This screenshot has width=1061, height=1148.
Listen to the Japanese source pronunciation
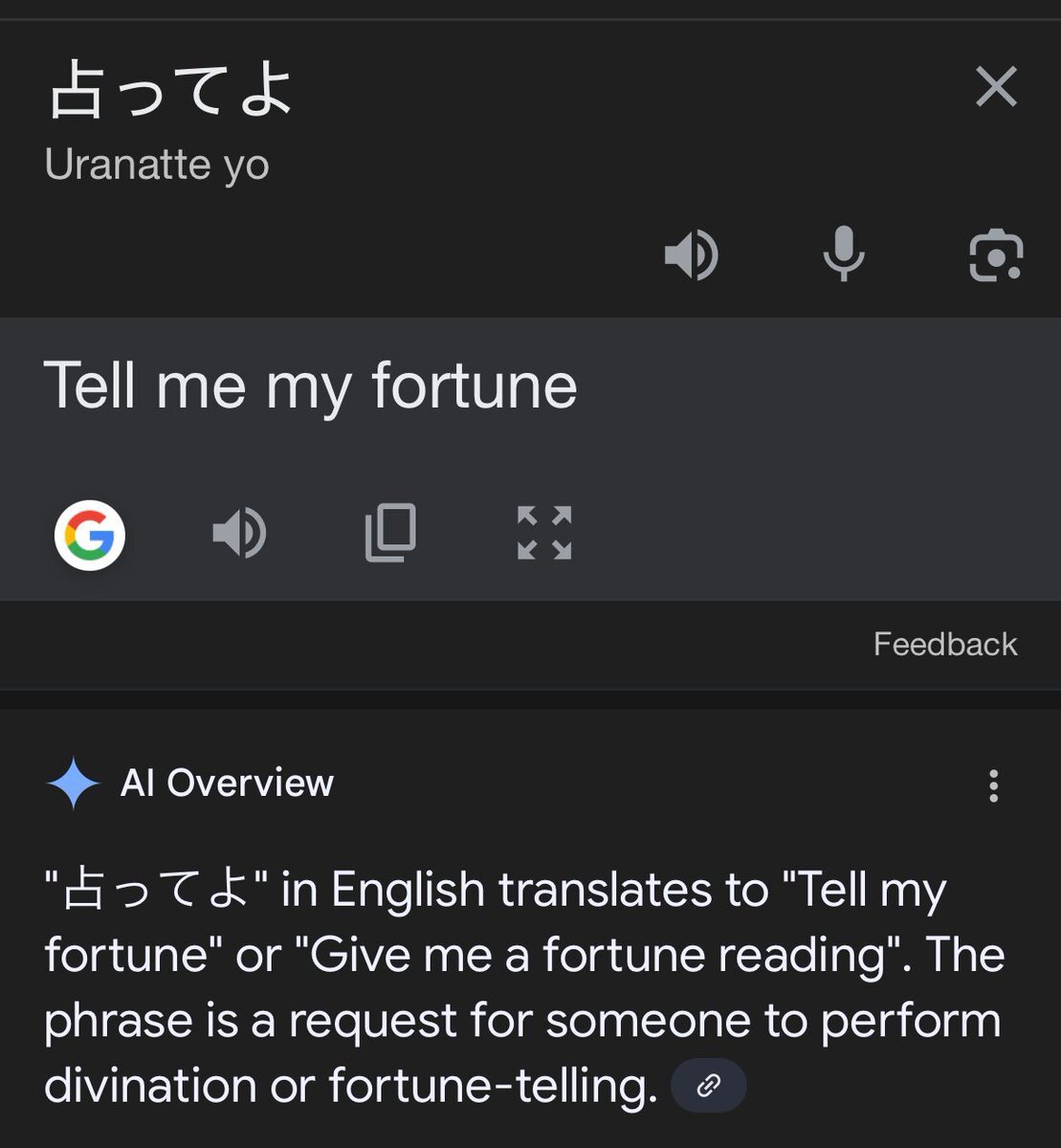coord(692,255)
